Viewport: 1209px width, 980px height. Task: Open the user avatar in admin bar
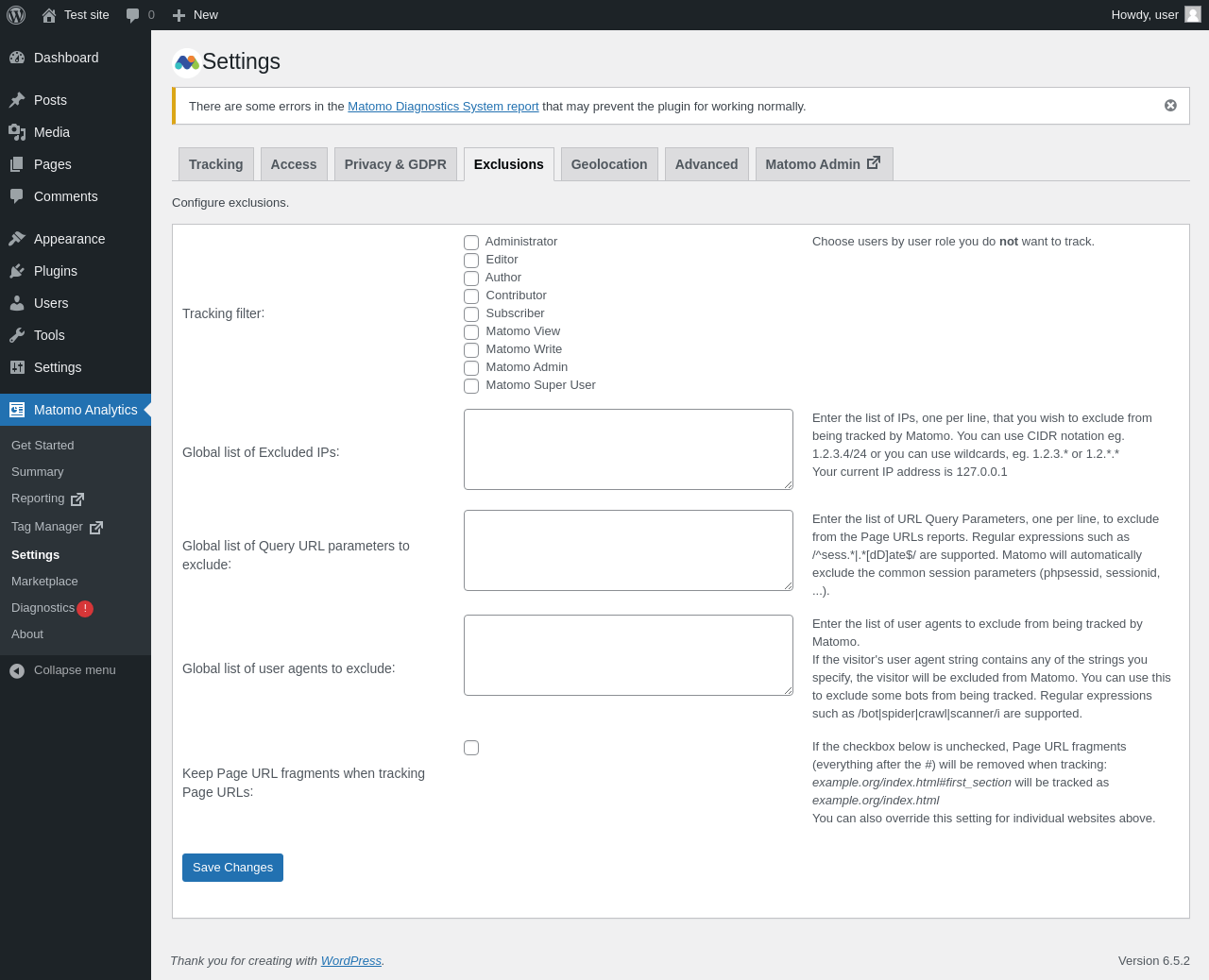(x=1193, y=14)
